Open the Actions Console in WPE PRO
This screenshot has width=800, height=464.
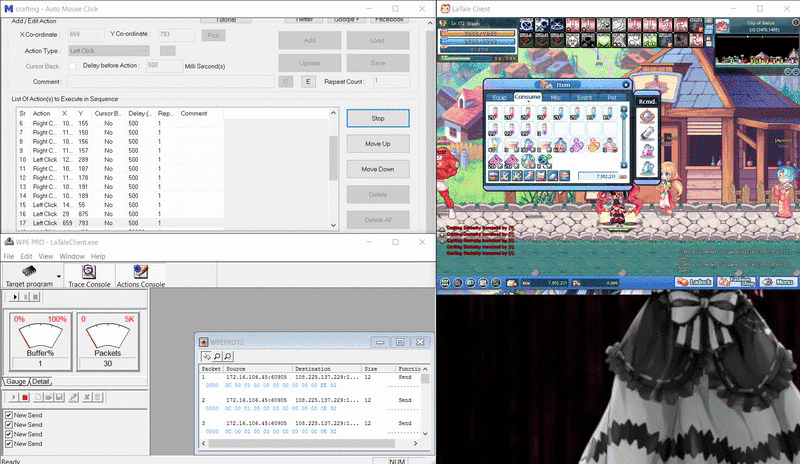(x=141, y=276)
